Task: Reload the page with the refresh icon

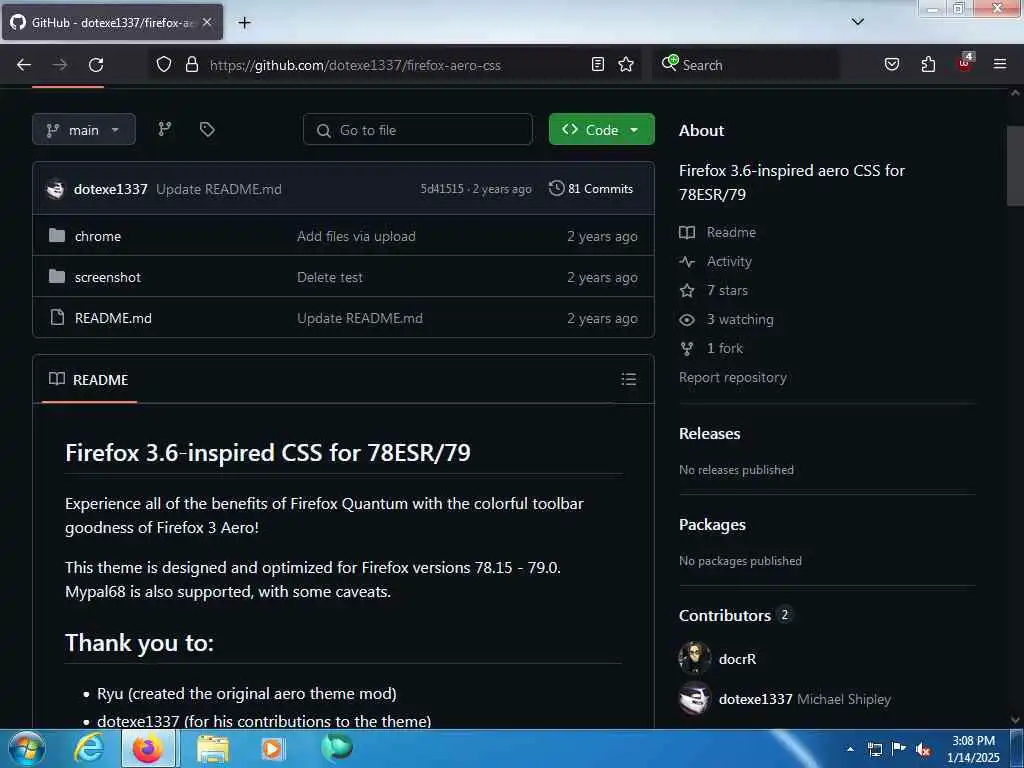Action: coord(96,65)
